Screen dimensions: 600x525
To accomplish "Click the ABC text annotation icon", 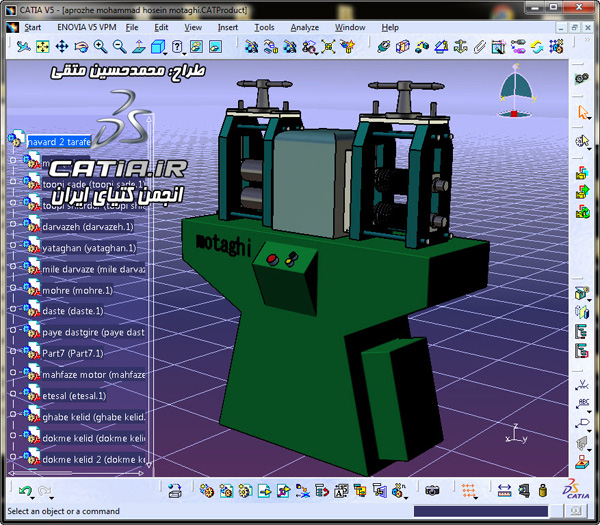I will [583, 403].
